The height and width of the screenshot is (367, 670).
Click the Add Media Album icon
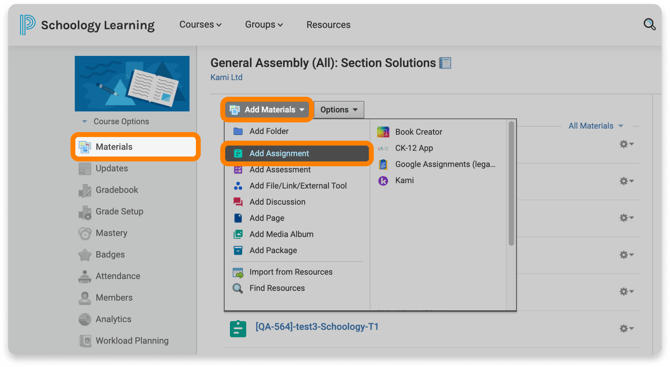[x=238, y=234]
